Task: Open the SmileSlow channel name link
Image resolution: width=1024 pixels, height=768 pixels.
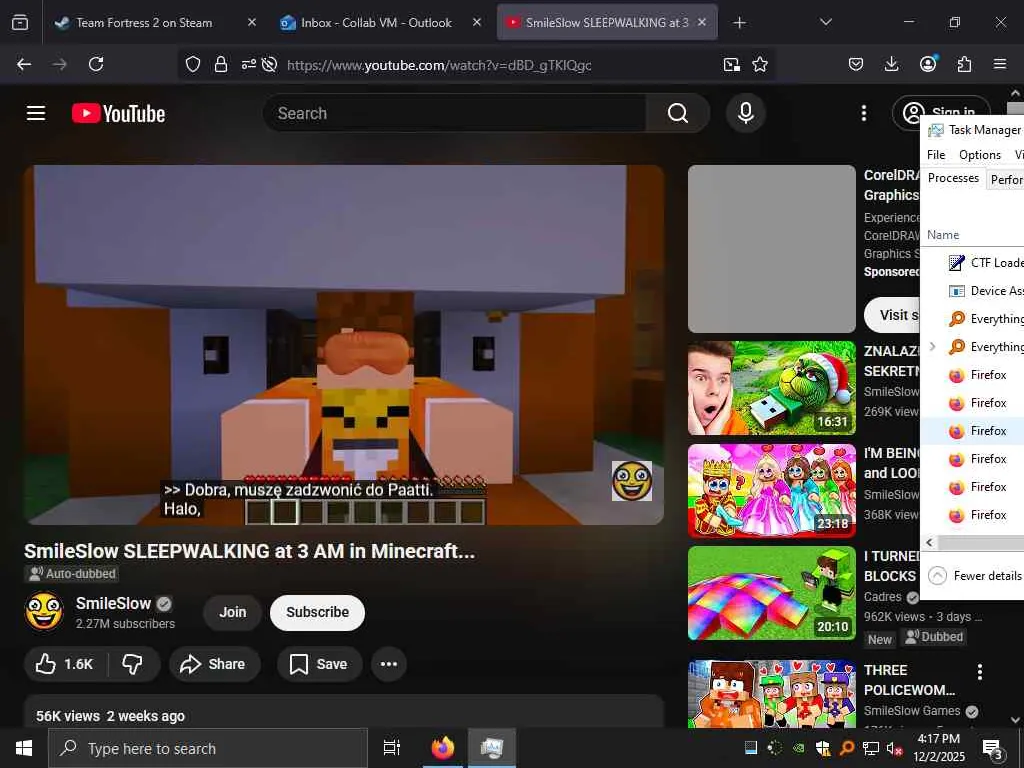Action: pyautogui.click(x=114, y=603)
